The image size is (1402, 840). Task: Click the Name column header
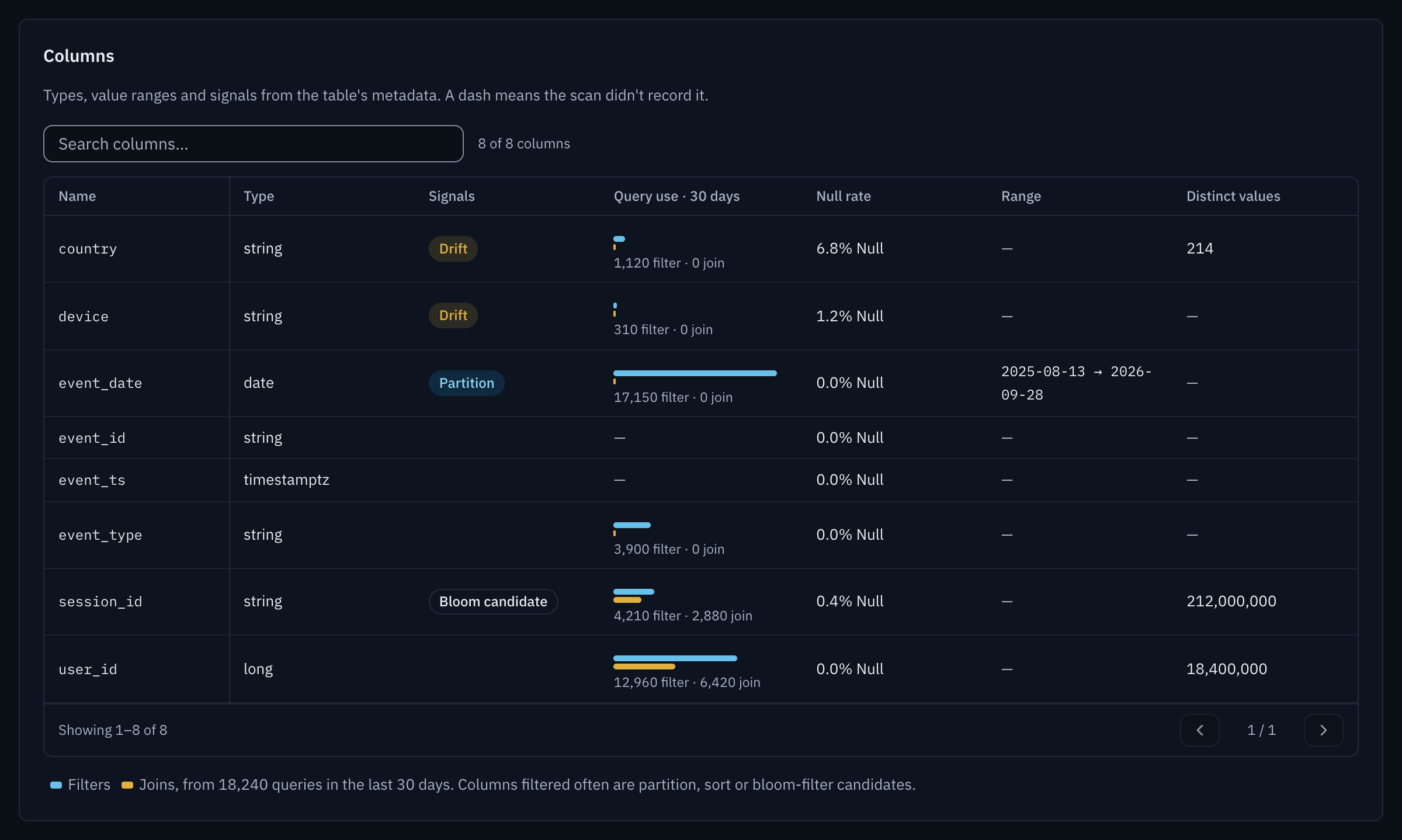(77, 196)
